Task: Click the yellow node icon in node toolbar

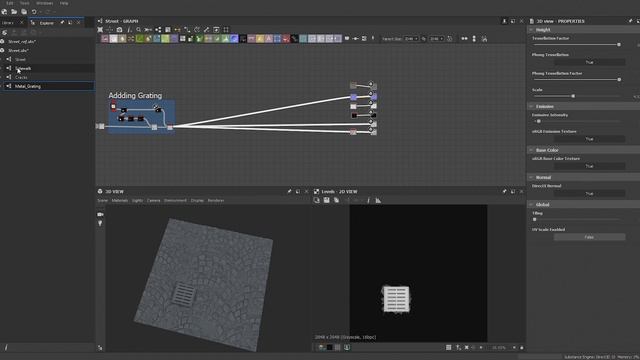Action: click(x=260, y=39)
